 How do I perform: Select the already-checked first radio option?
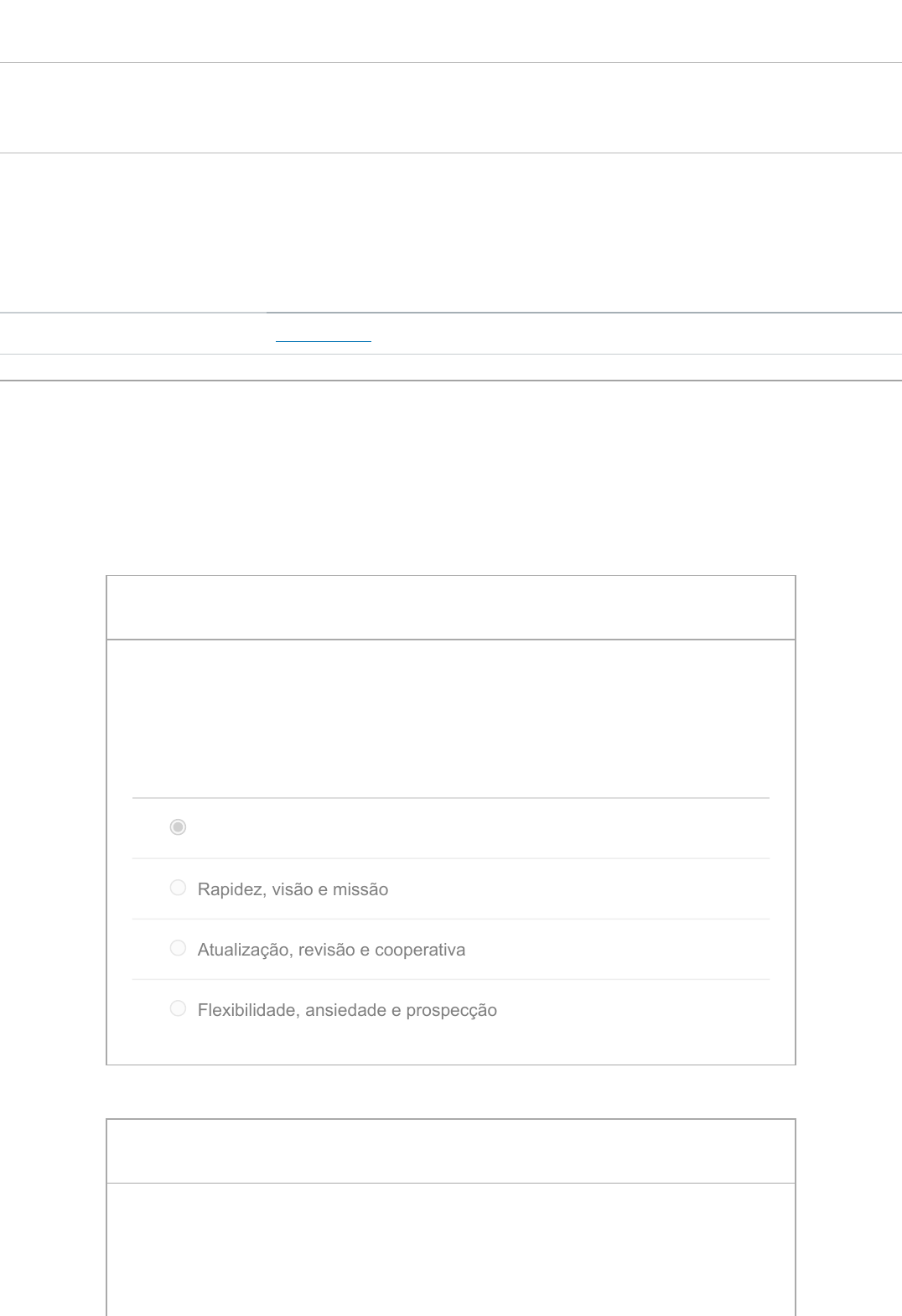(x=178, y=827)
